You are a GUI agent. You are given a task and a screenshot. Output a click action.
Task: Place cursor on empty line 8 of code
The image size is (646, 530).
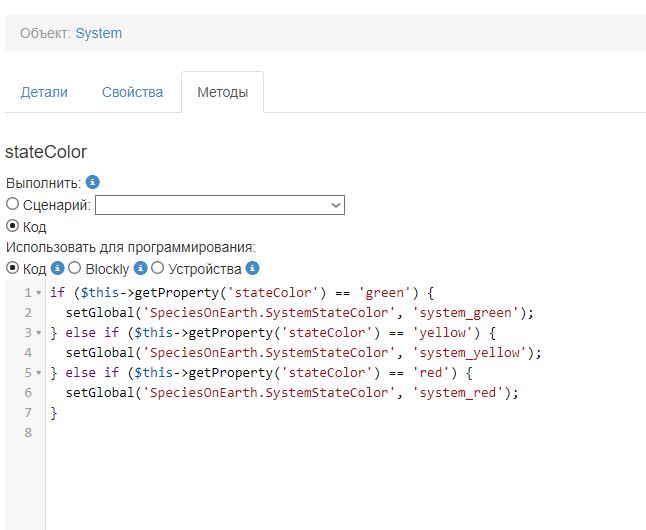pos(200,433)
